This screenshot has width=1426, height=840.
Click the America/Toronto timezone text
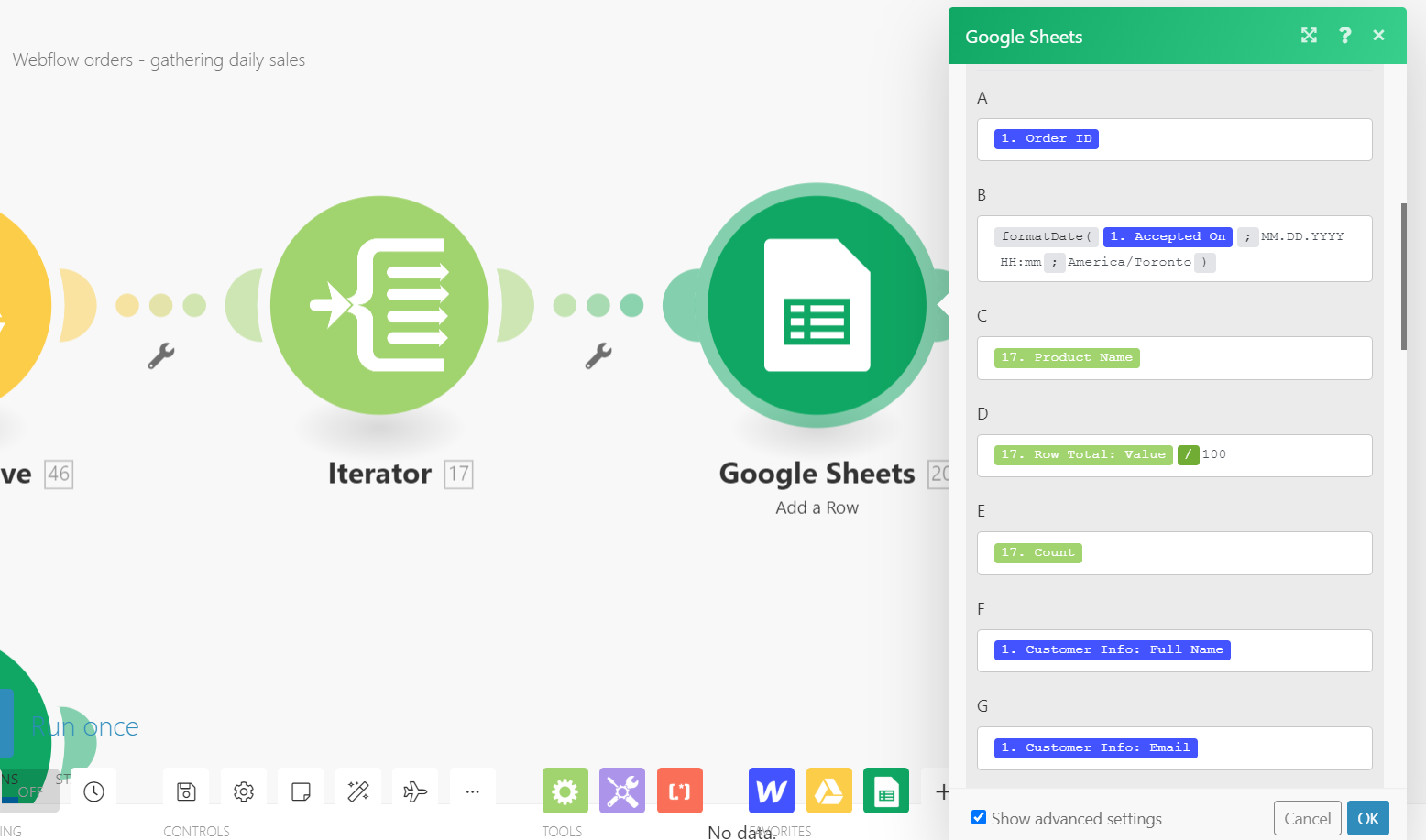[x=1129, y=262]
